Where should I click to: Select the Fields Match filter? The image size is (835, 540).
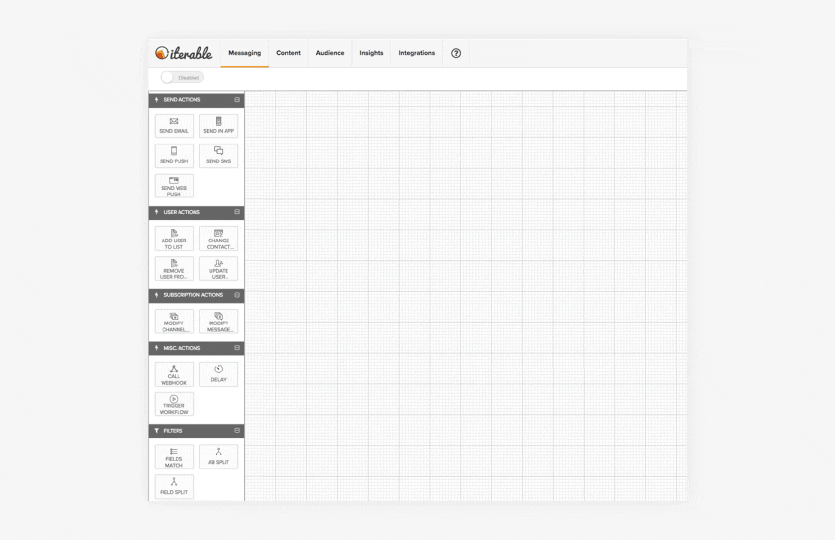point(174,457)
